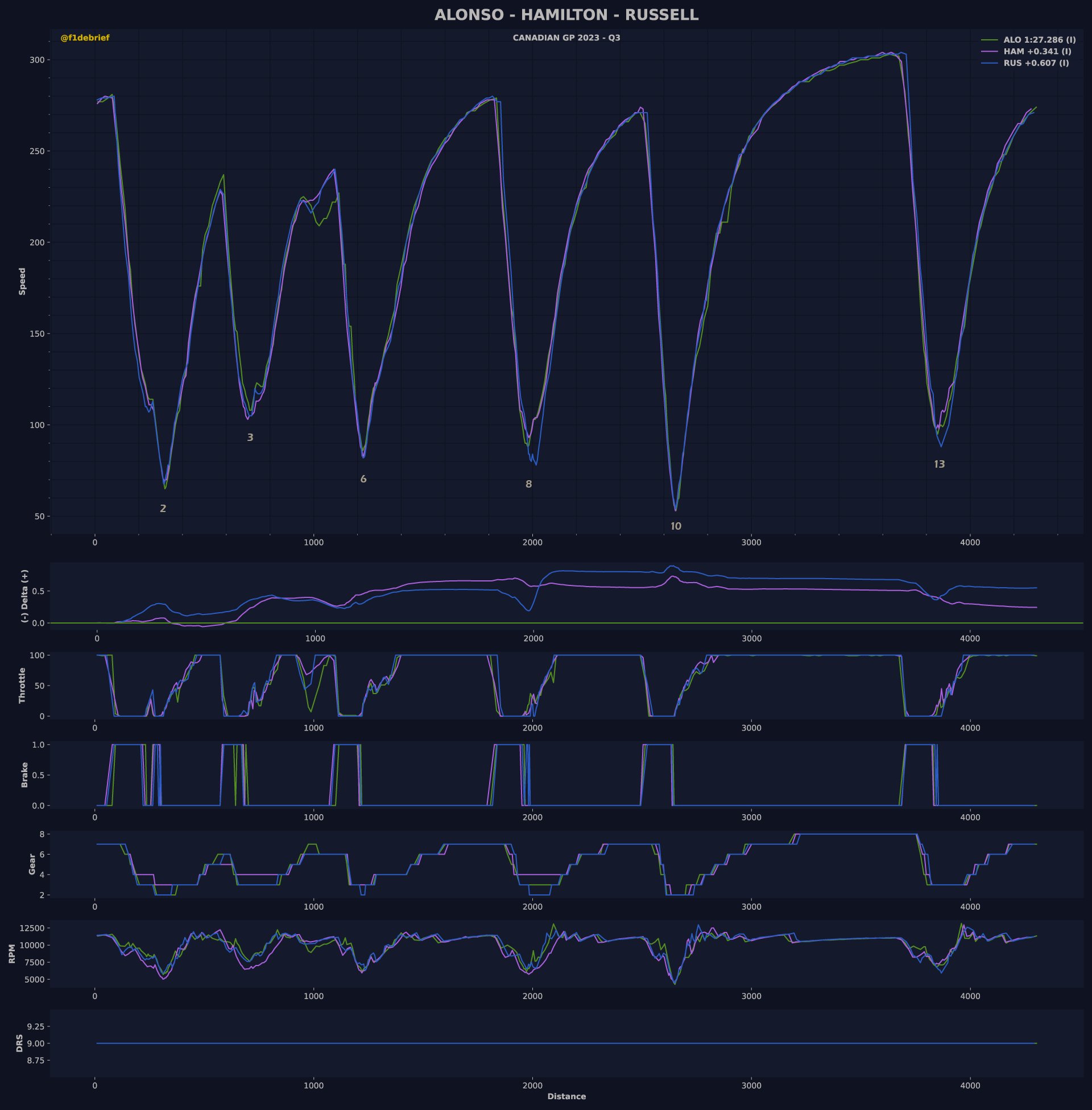
Task: Click the ALONSO - HAMILTON - RUSSELL title
Action: pos(566,15)
